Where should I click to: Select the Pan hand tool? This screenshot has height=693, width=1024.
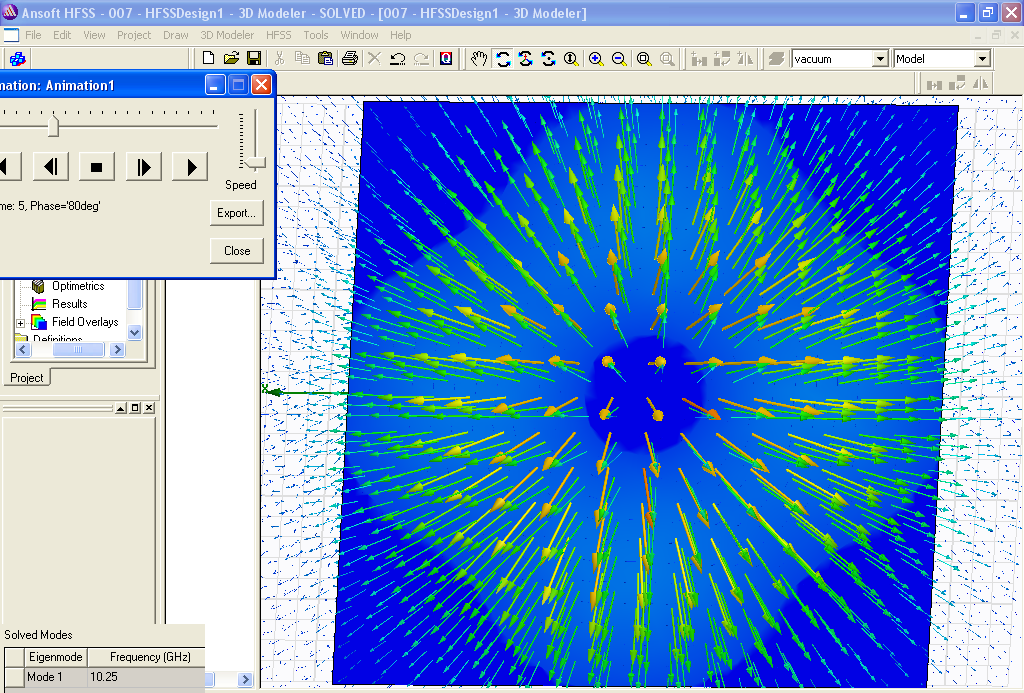[x=479, y=59]
